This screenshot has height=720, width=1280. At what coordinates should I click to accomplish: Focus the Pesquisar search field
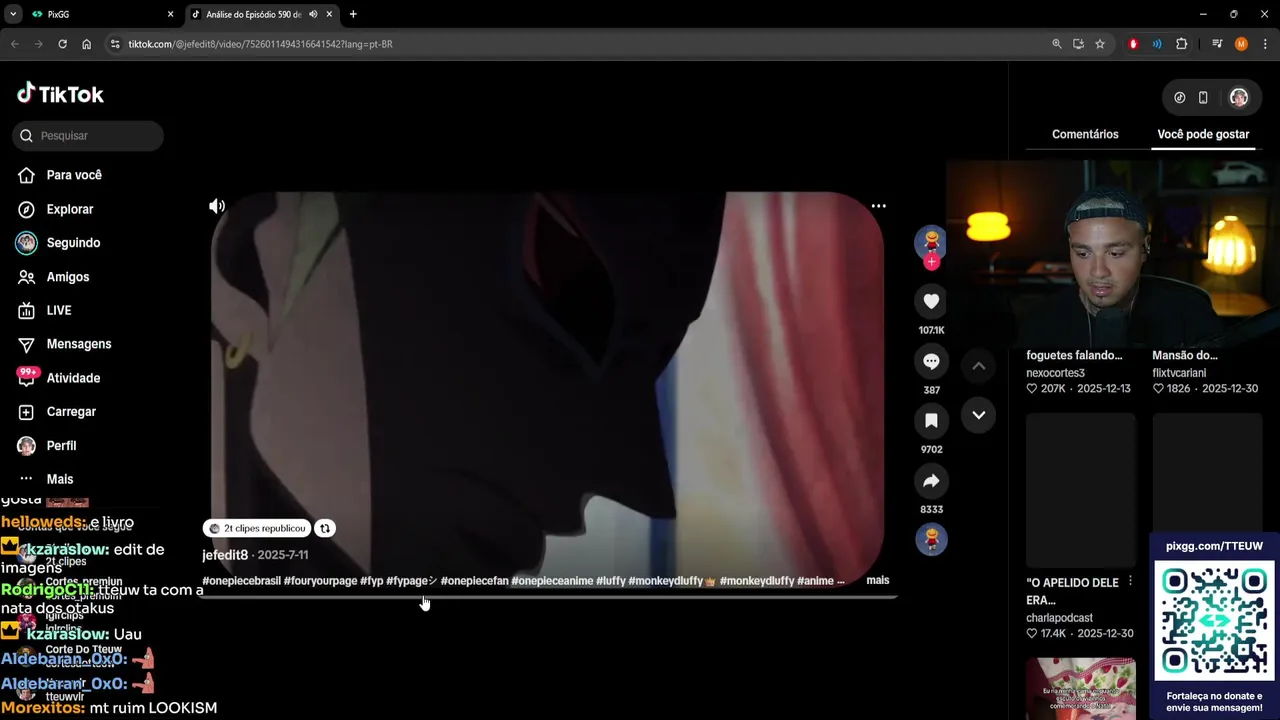[88, 135]
